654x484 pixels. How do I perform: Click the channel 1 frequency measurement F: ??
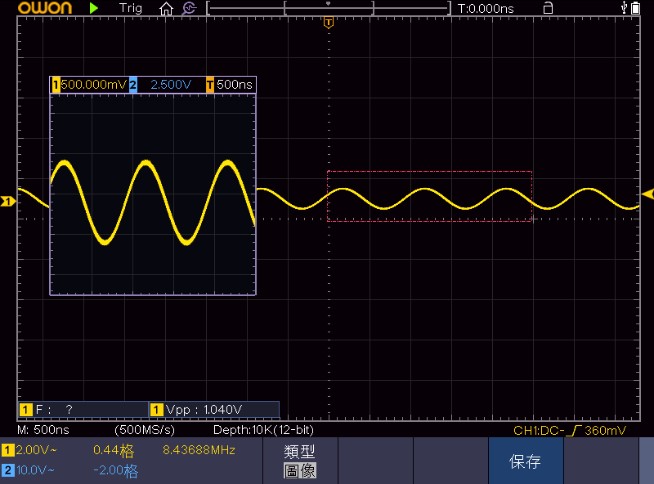83,409
